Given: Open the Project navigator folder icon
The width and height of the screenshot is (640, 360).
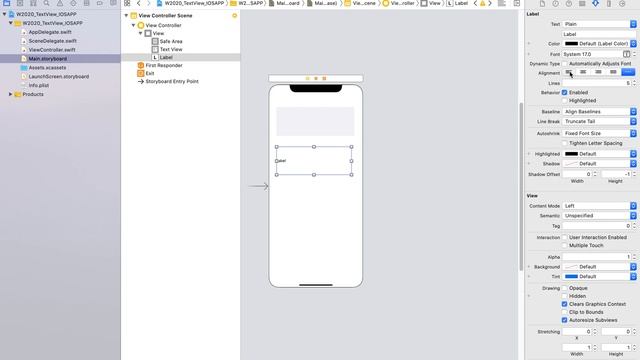Looking at the screenshot, I should 7,3.
